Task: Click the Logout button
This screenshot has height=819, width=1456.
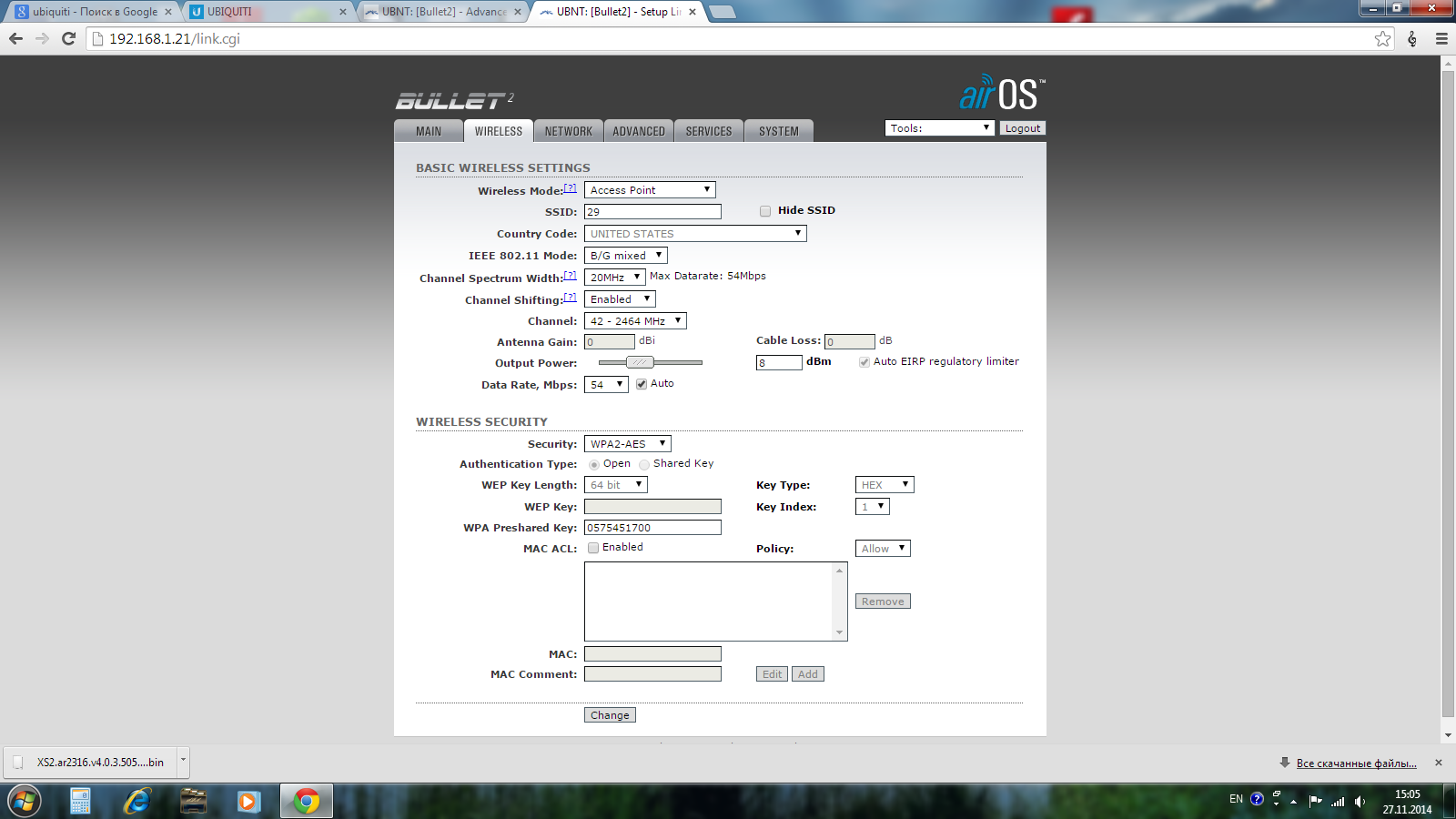Action: 1022,128
